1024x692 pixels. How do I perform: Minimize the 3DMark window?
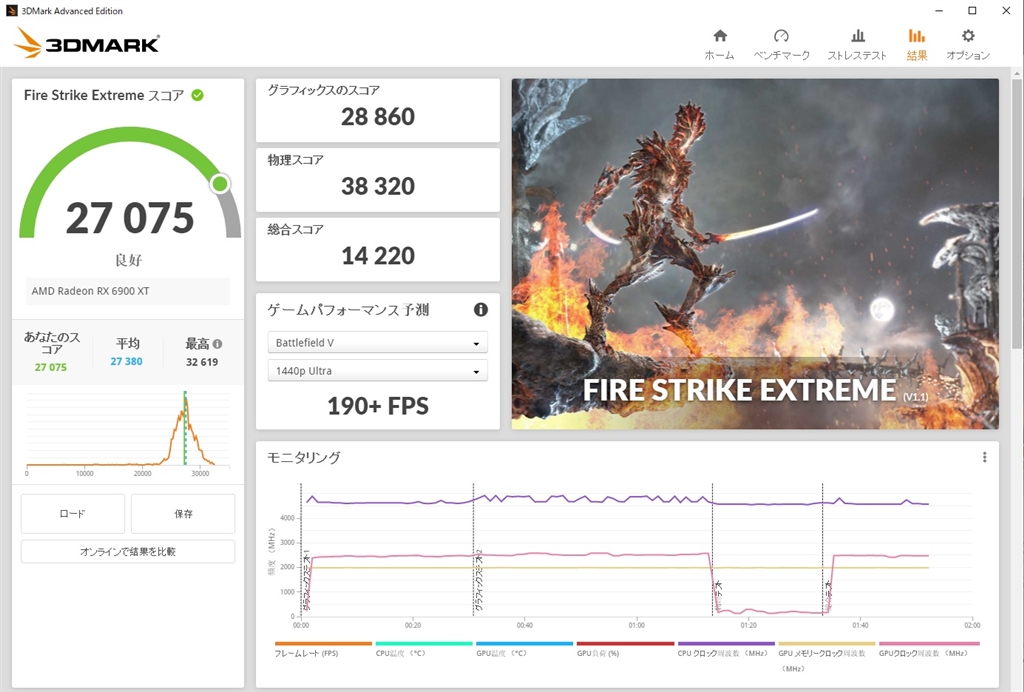pyautogui.click(x=938, y=10)
